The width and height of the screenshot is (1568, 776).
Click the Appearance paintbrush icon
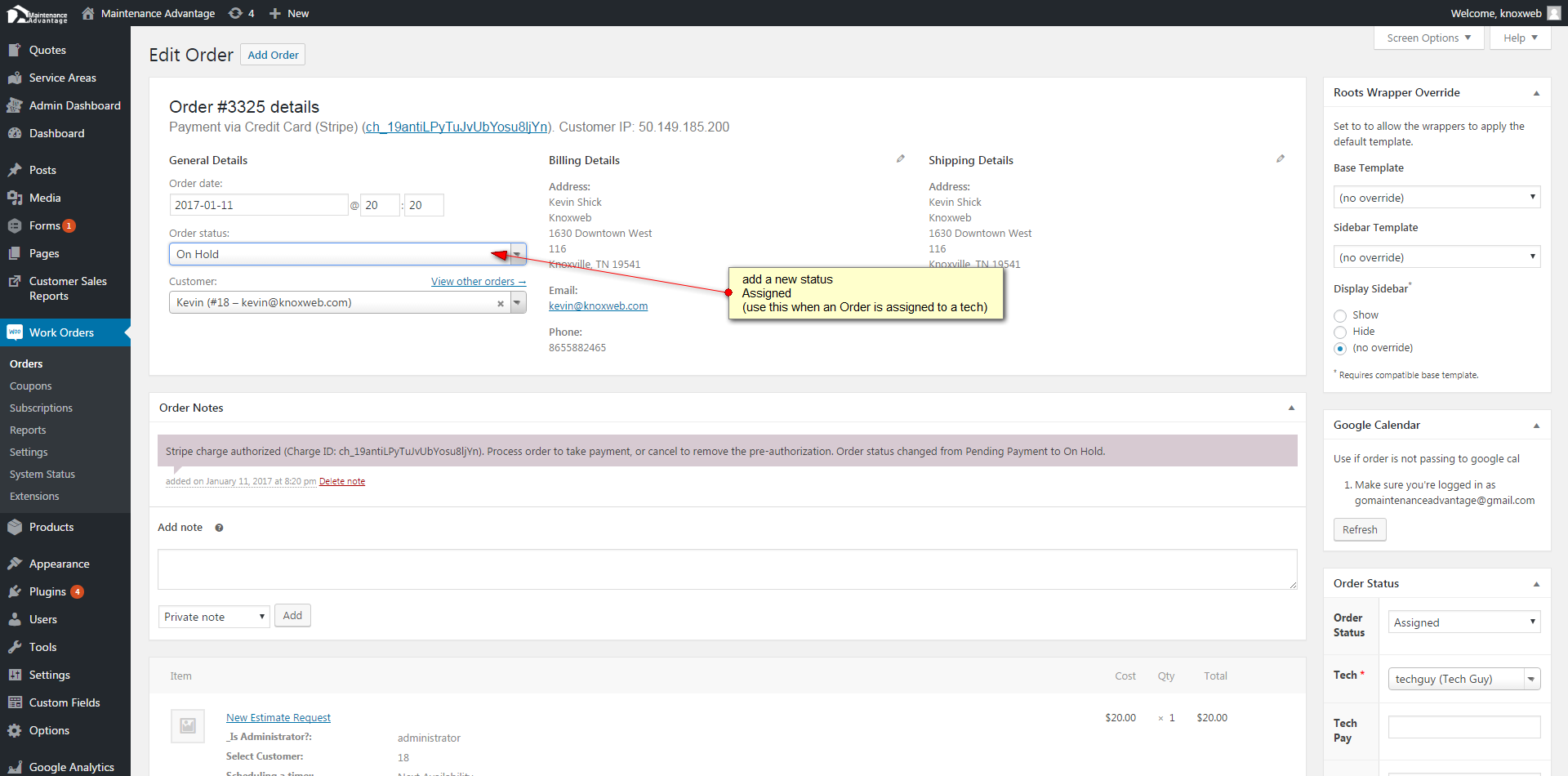15,564
